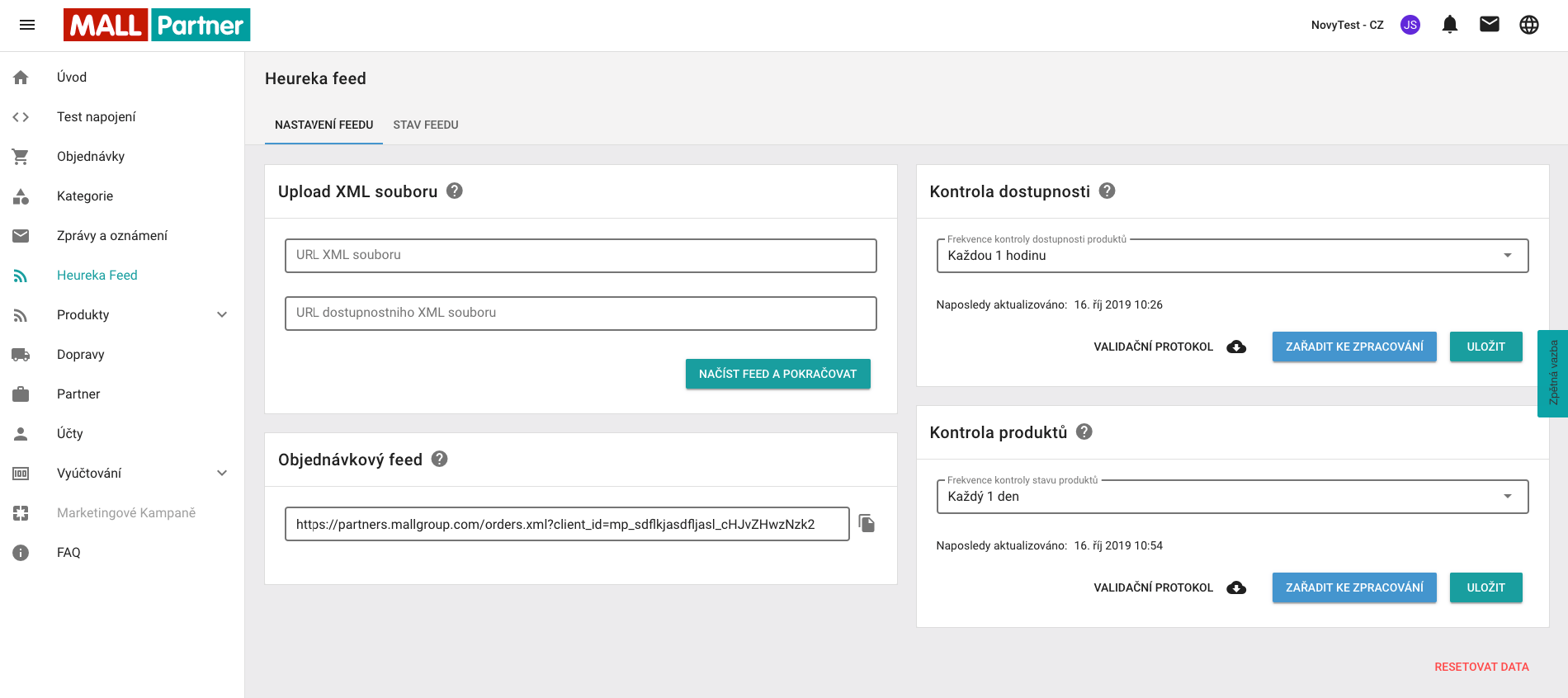Open the product check frequency dropdown
Screen dimensions: 1568x698
click(1232, 497)
